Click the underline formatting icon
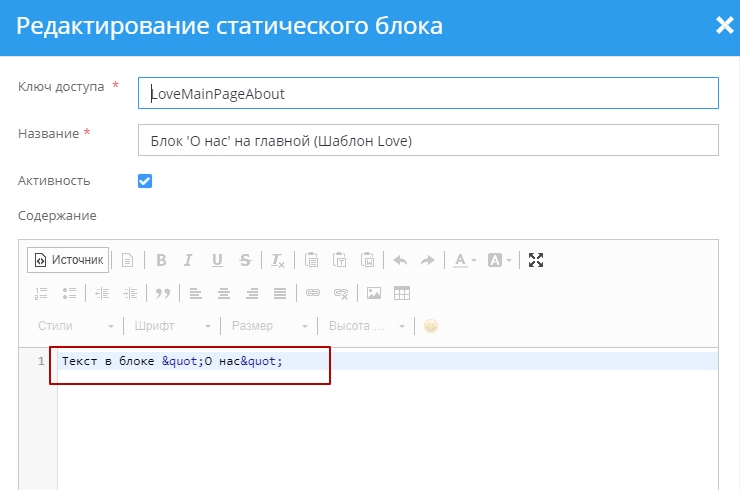This screenshot has width=740, height=490. (216, 260)
